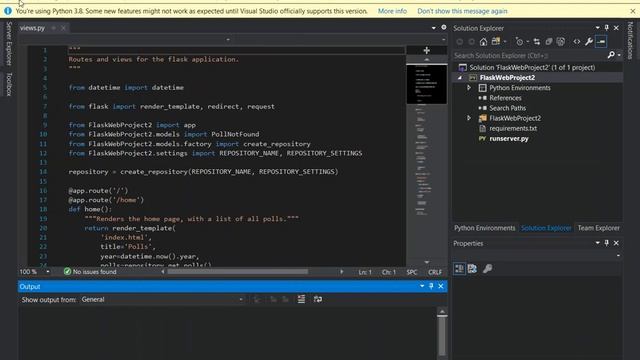Open the active documents list dropdown arrow
640x360 pixels.
tap(433, 28)
